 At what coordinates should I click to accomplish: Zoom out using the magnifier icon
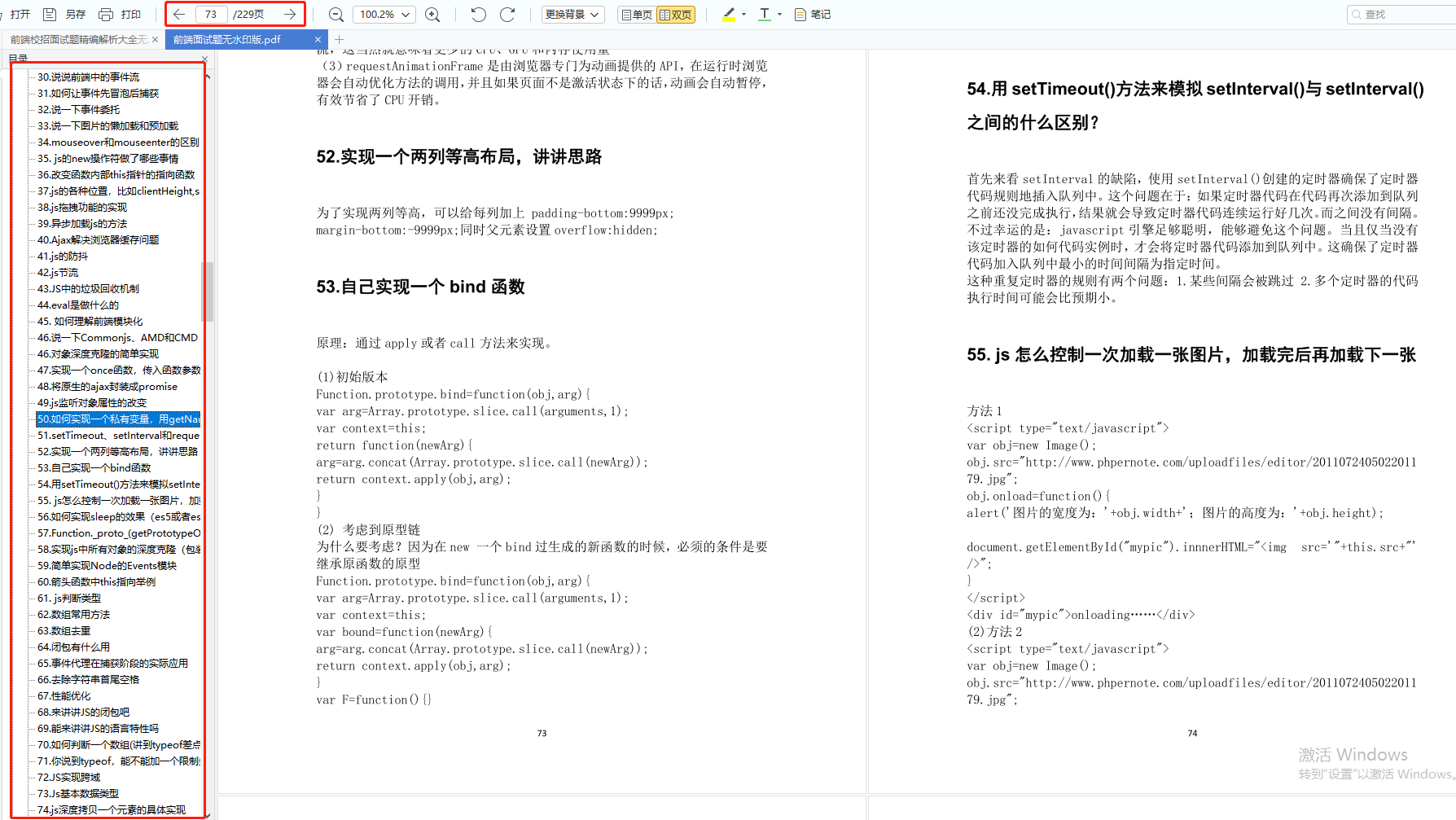tap(335, 14)
